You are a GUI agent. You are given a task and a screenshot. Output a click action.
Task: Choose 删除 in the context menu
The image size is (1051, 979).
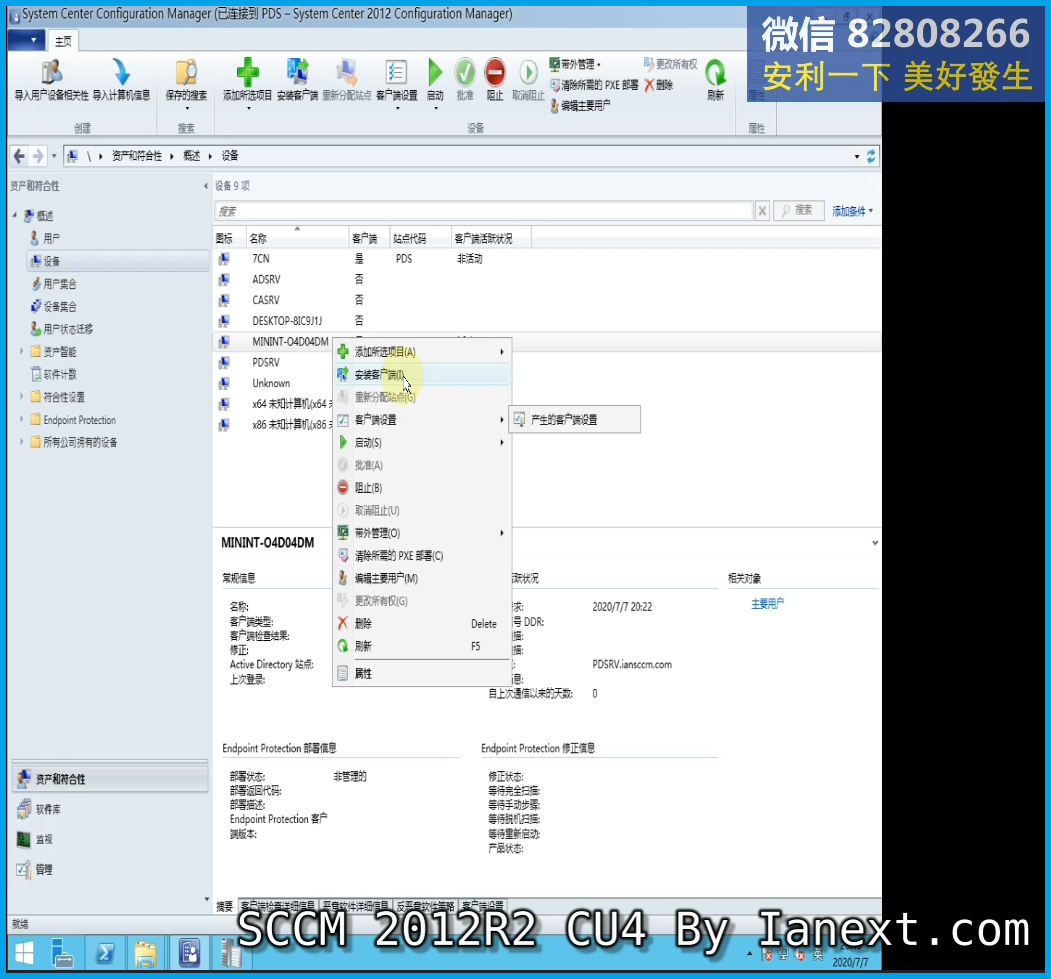coord(422,623)
